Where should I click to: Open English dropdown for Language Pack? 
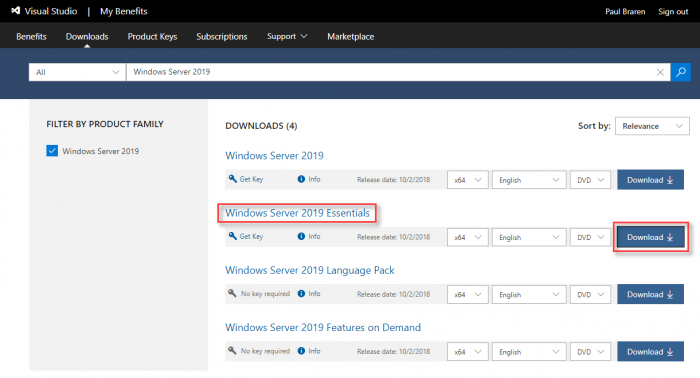click(x=529, y=295)
